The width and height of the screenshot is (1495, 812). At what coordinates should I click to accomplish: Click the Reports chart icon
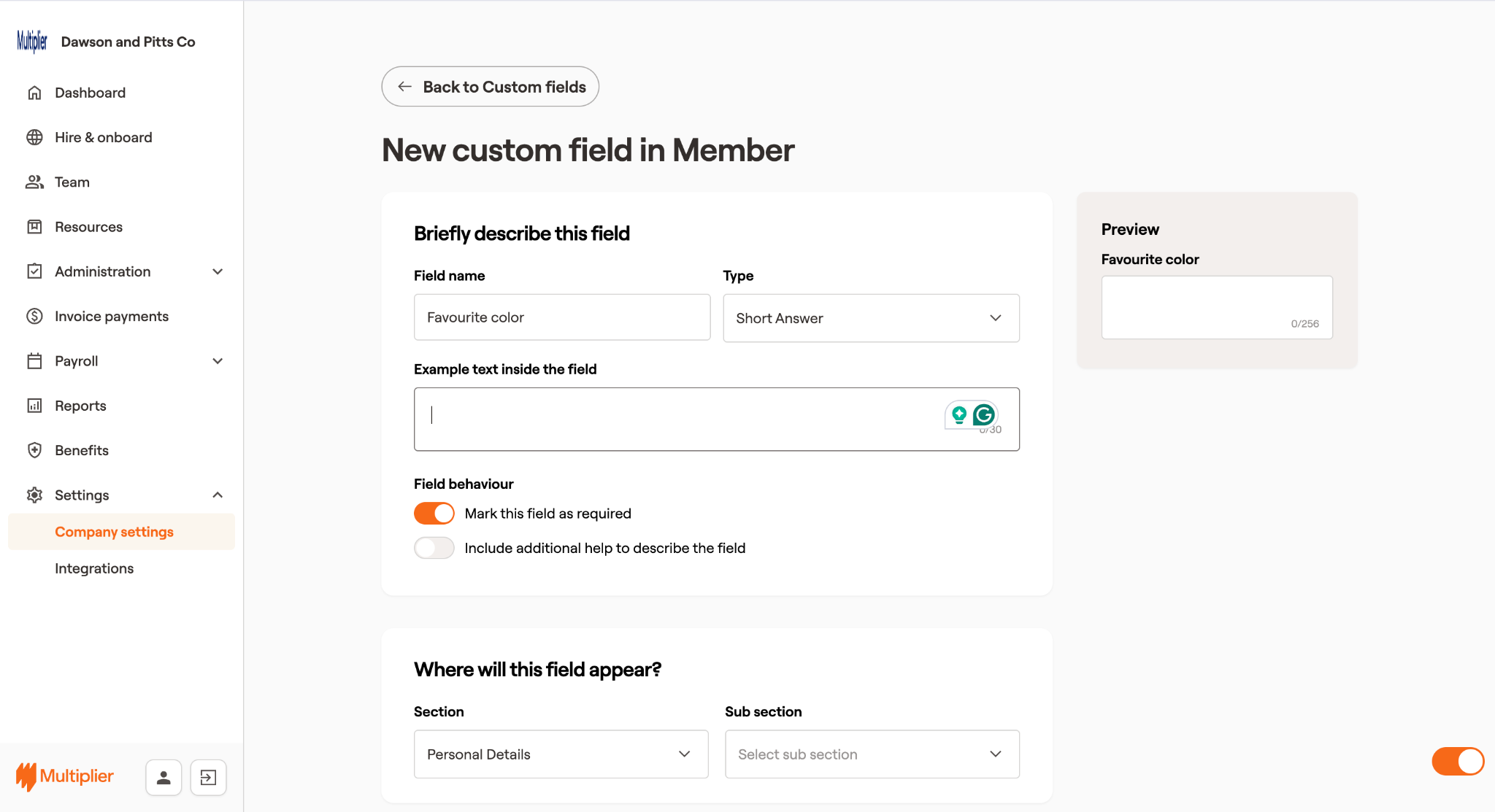(34, 406)
